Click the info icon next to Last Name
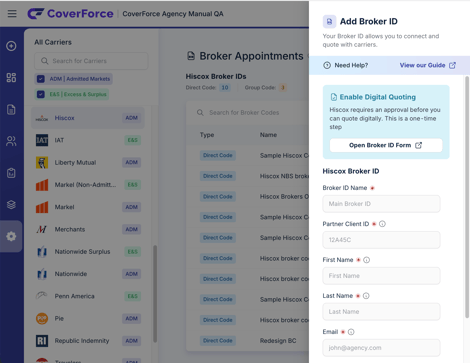 pos(366,296)
